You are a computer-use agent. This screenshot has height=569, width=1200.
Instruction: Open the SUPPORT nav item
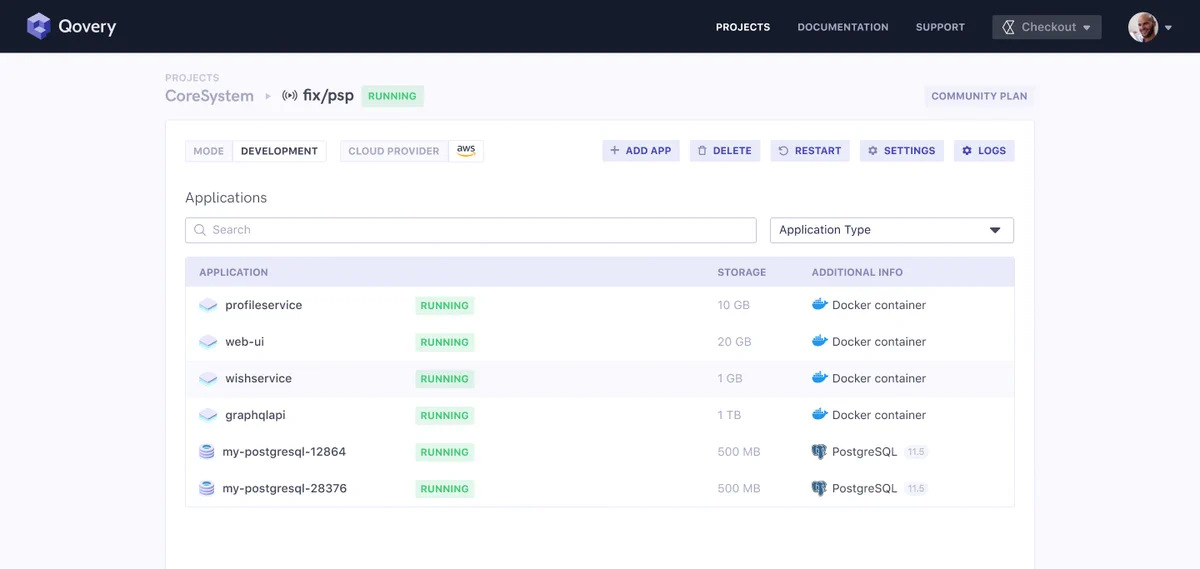coord(940,27)
